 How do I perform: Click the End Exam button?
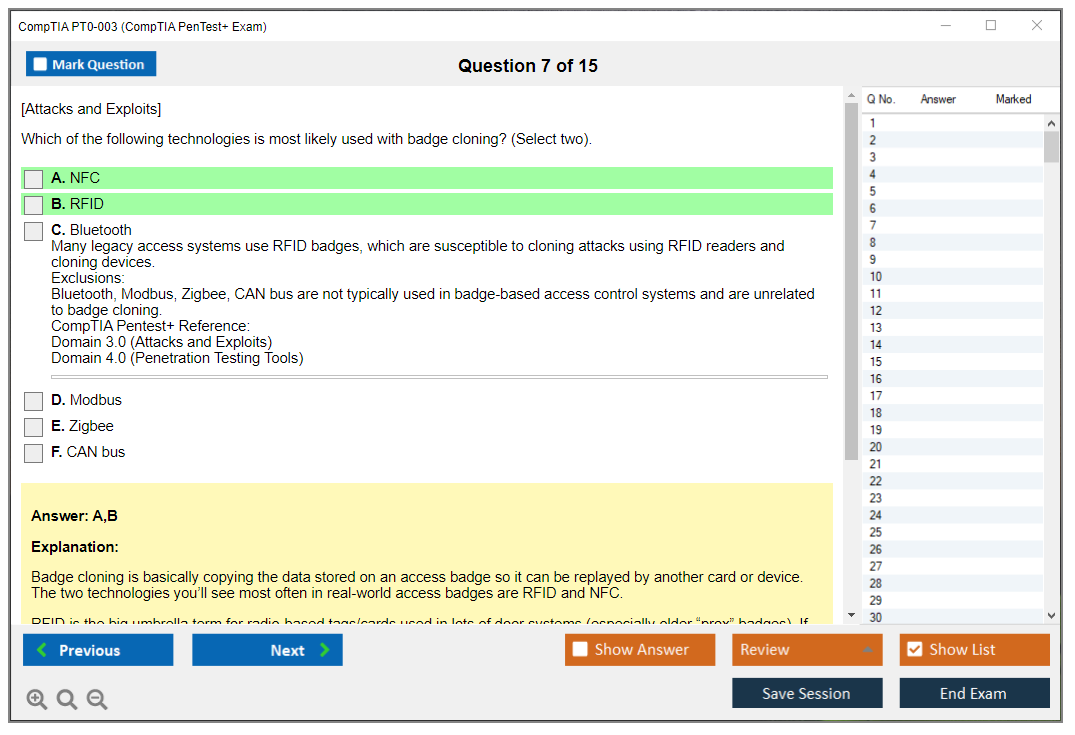point(974,693)
